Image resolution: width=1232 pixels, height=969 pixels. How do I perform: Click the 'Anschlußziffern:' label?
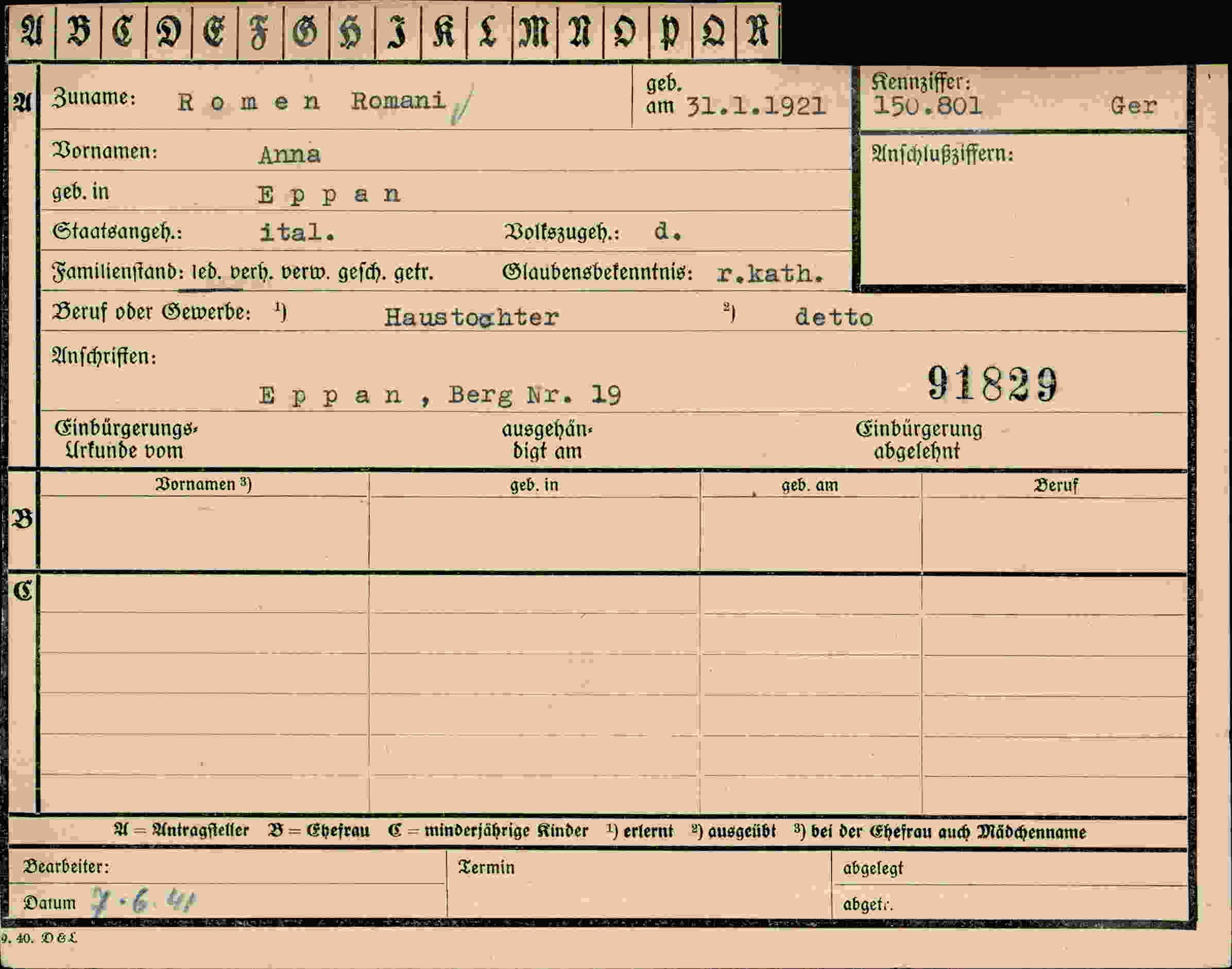(942, 154)
